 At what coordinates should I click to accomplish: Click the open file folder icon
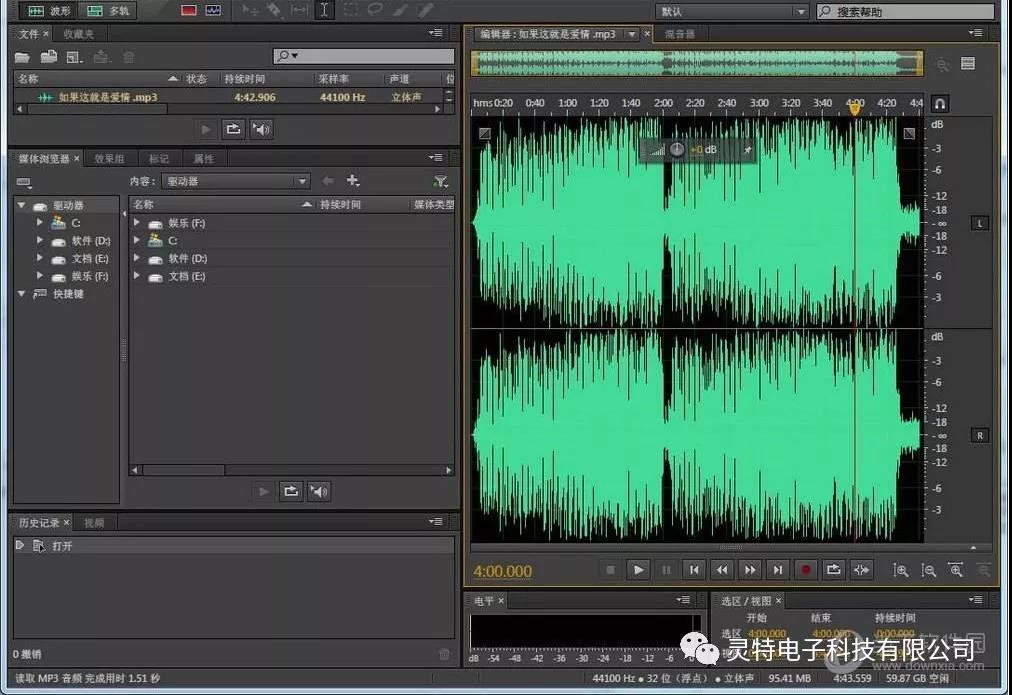coord(23,57)
